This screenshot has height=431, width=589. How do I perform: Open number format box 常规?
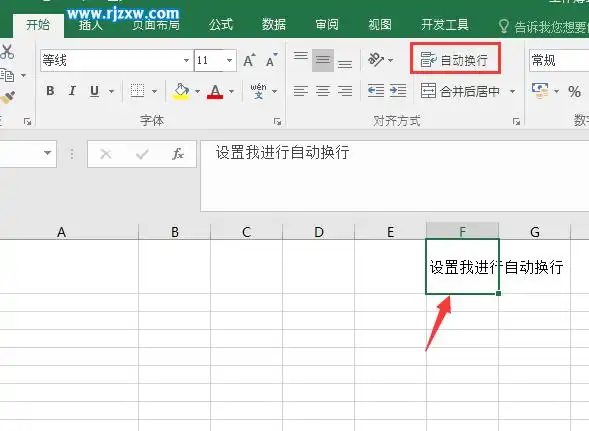click(x=559, y=60)
